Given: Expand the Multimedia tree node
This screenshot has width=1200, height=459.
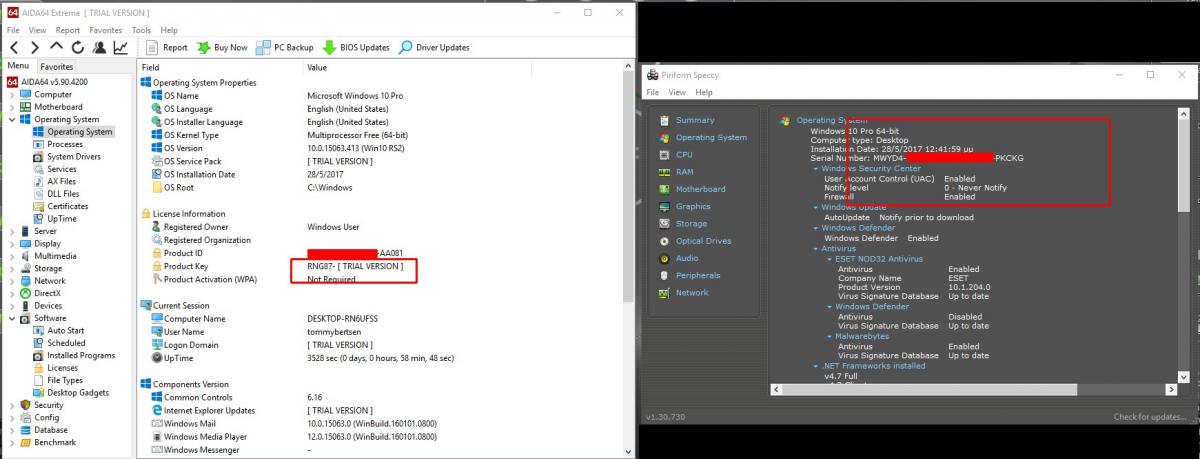Looking at the screenshot, I should coord(12,256).
